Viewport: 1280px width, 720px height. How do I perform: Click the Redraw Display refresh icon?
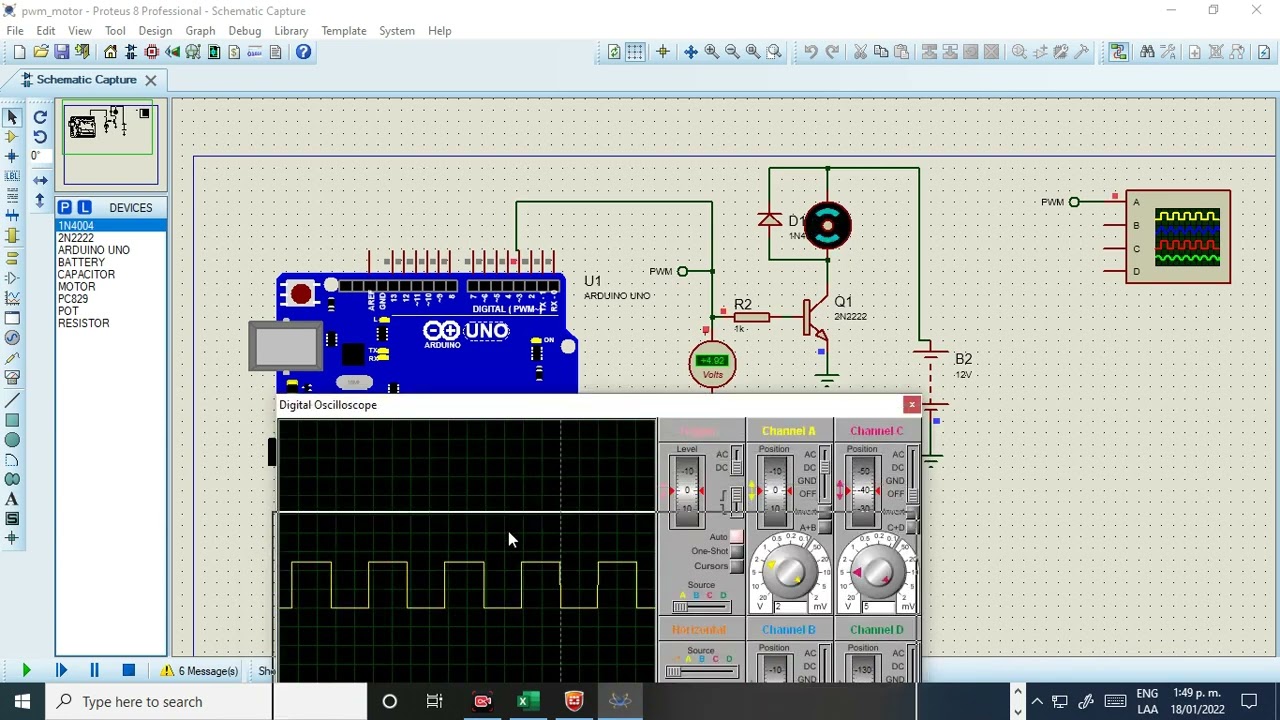(614, 52)
